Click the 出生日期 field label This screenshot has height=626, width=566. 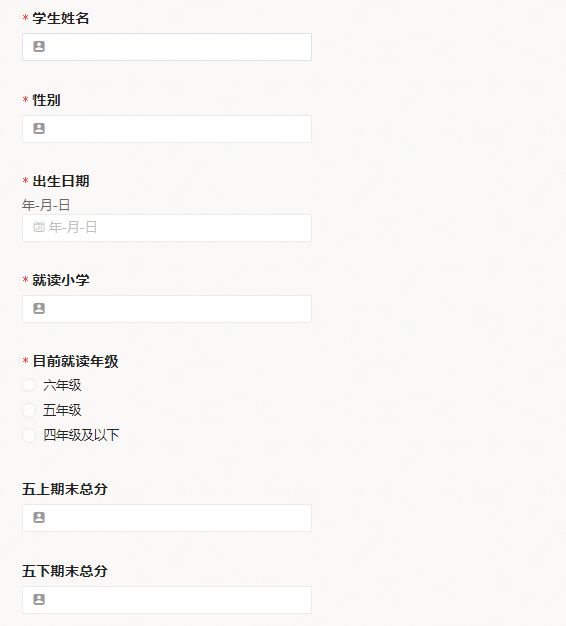tap(61, 181)
